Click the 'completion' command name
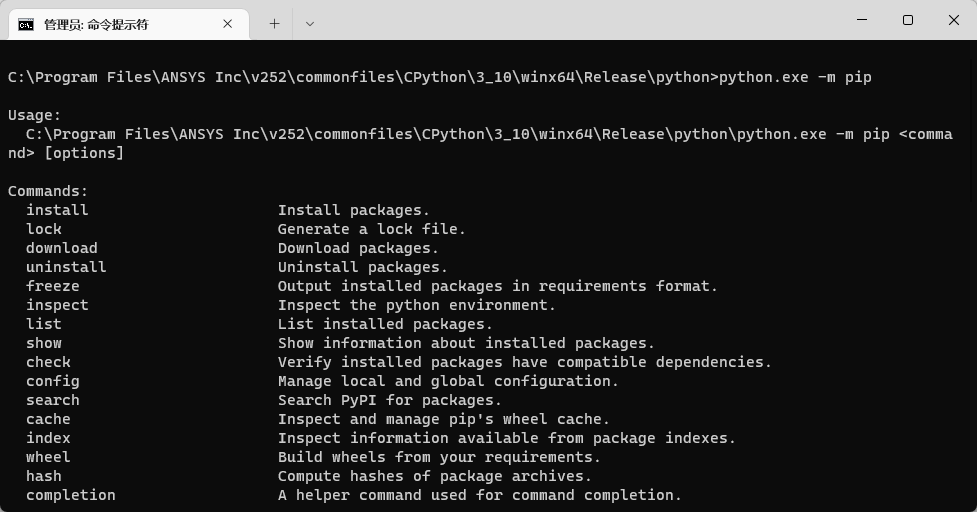The height and width of the screenshot is (512, 977). tap(70, 495)
